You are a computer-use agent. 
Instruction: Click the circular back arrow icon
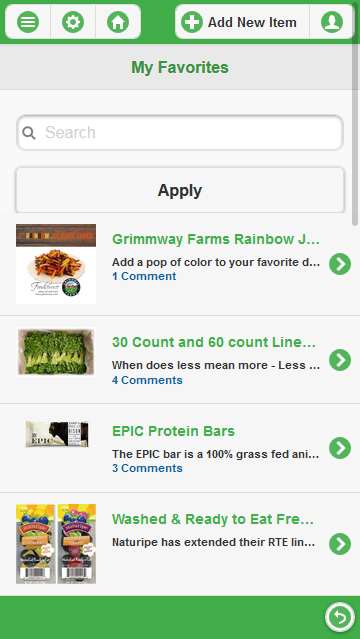tap(340, 617)
